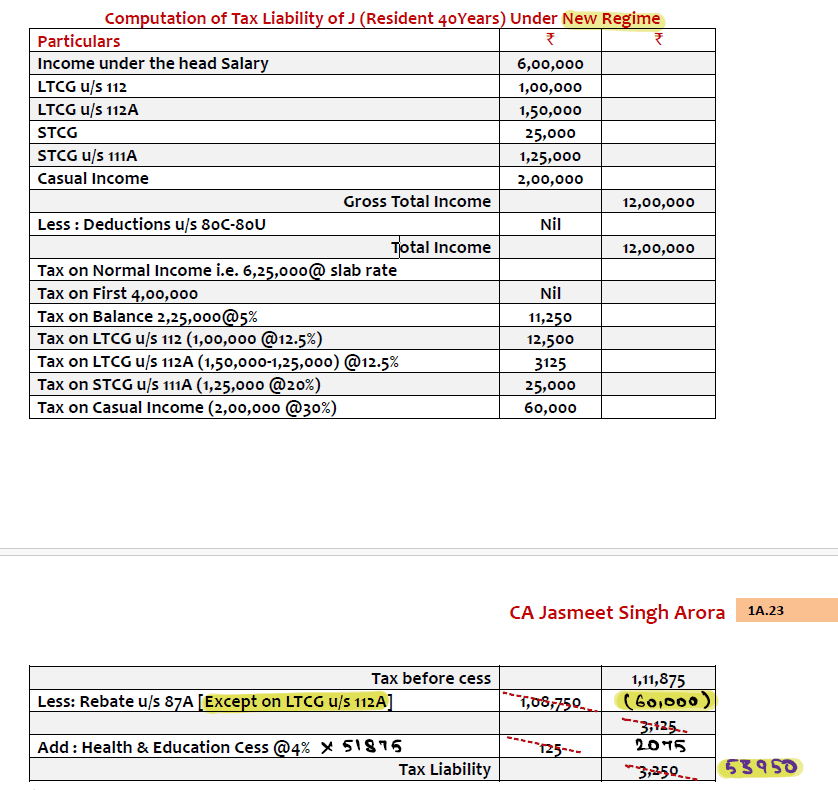This screenshot has height=790, width=838.
Task: Select 12,00,000 in the Total Income row
Action: tap(658, 248)
